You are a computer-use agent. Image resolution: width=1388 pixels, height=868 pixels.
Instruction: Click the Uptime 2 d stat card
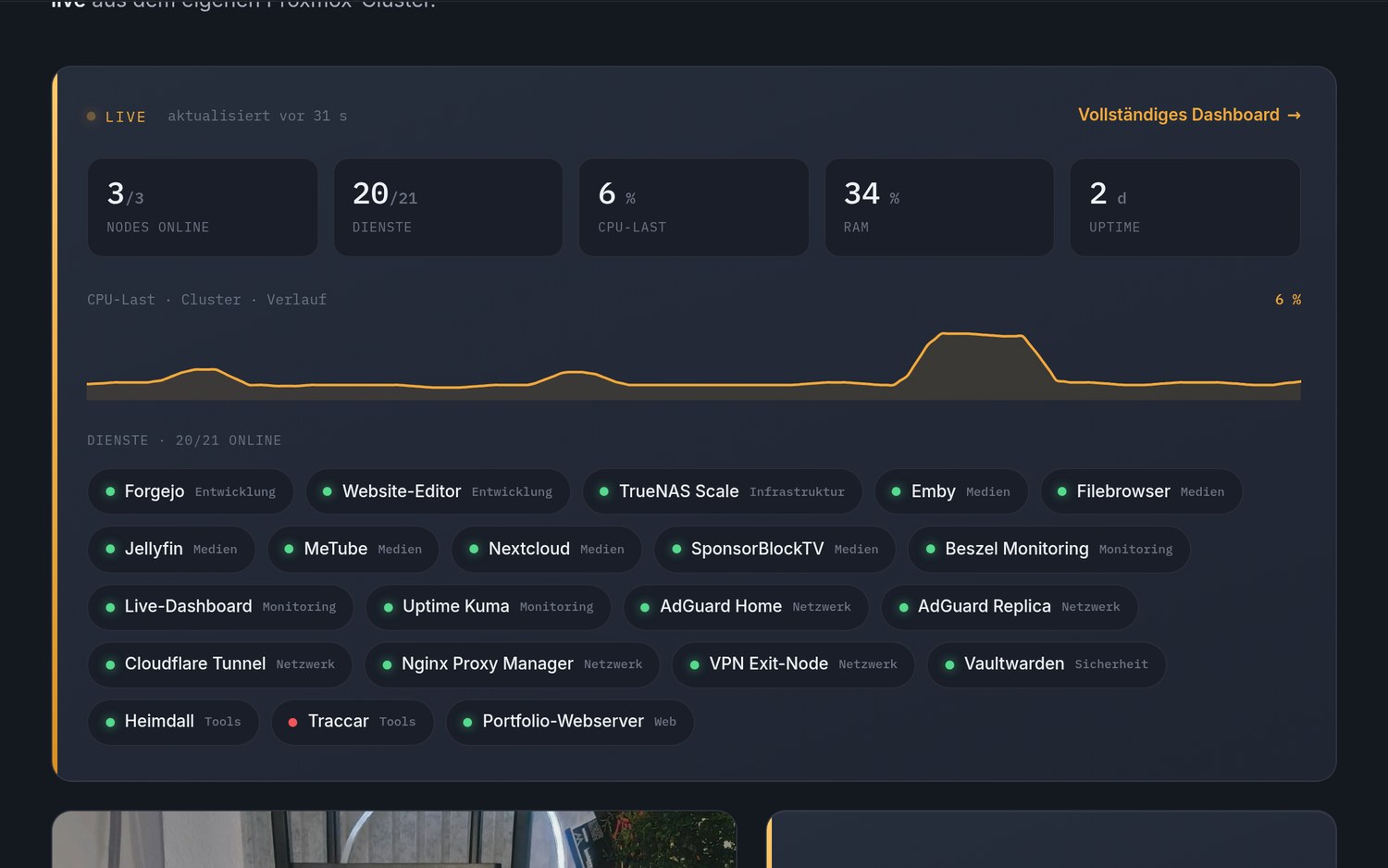[x=1185, y=207]
